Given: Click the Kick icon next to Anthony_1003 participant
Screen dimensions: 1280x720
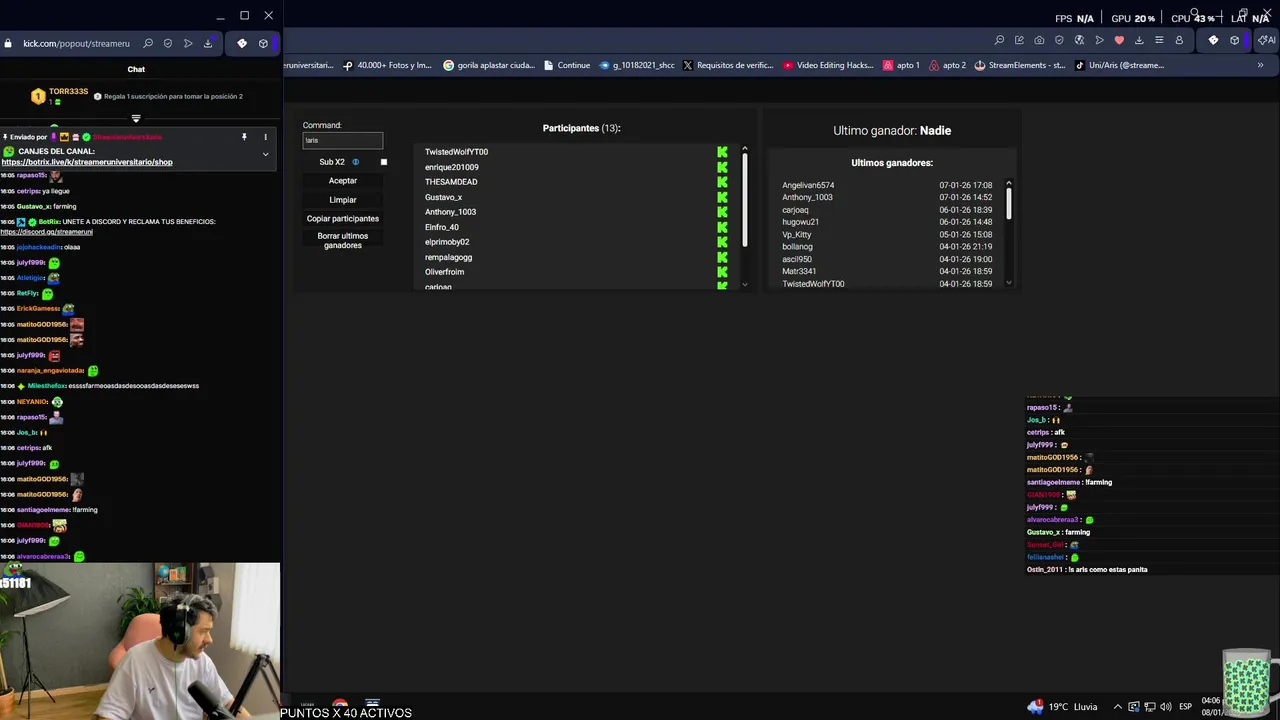Looking at the screenshot, I should click(722, 212).
